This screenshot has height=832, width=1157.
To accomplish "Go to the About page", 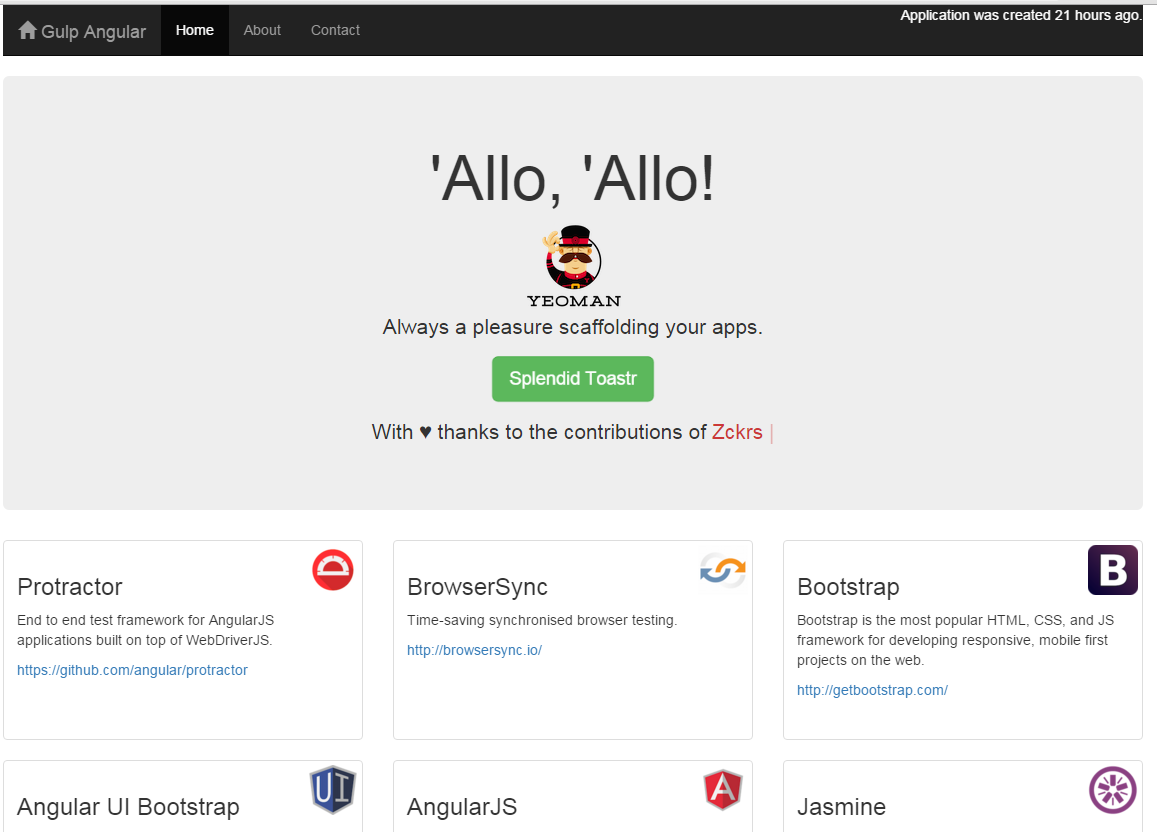I will click(262, 30).
